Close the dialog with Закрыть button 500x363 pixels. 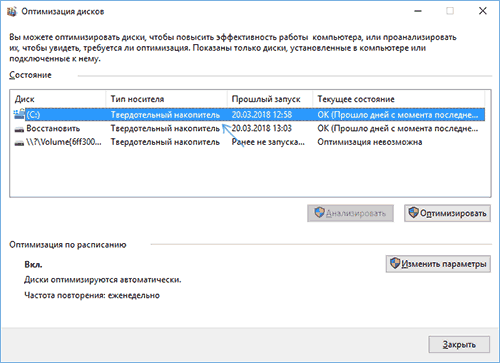(x=459, y=344)
